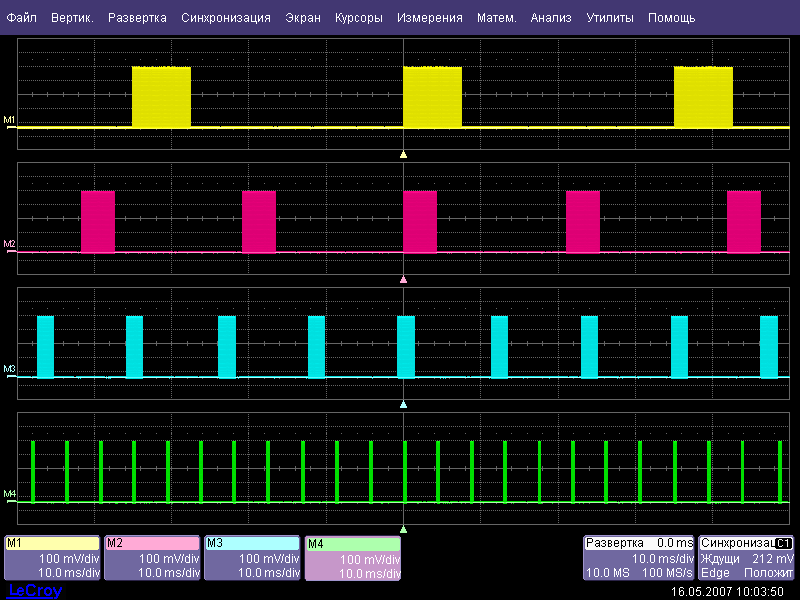The height and width of the screenshot is (600, 800).
Task: Click the yellow trigger delay triangle marker
Action: pos(403,155)
